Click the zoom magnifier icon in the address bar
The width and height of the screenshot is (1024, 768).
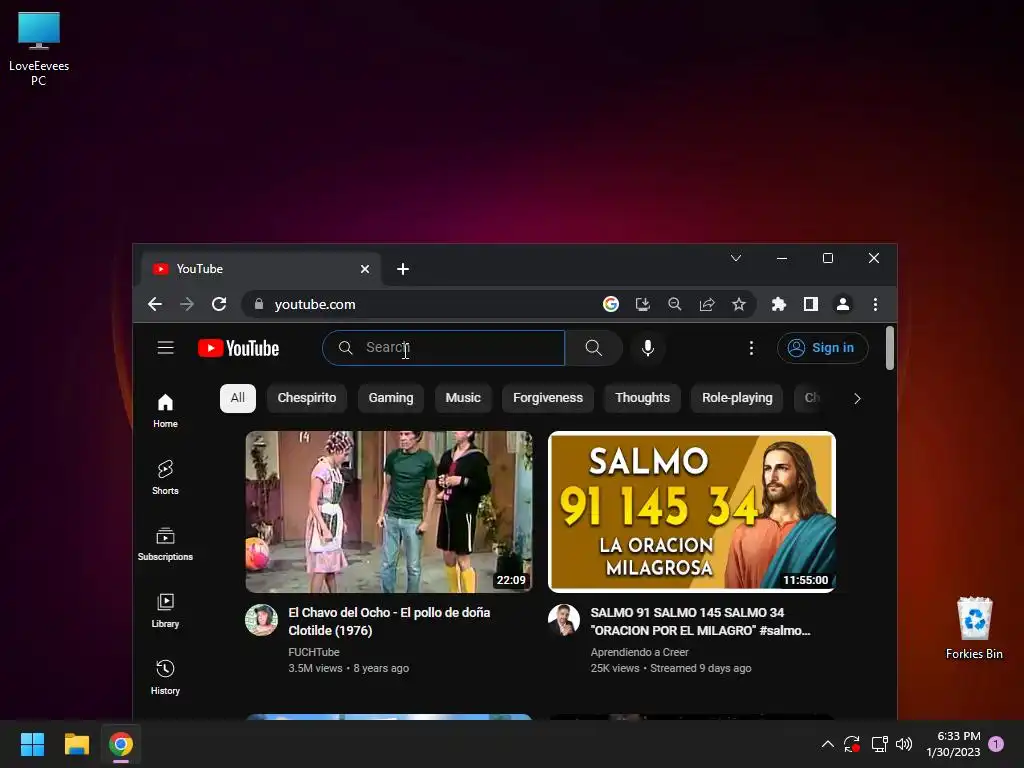[x=675, y=304]
